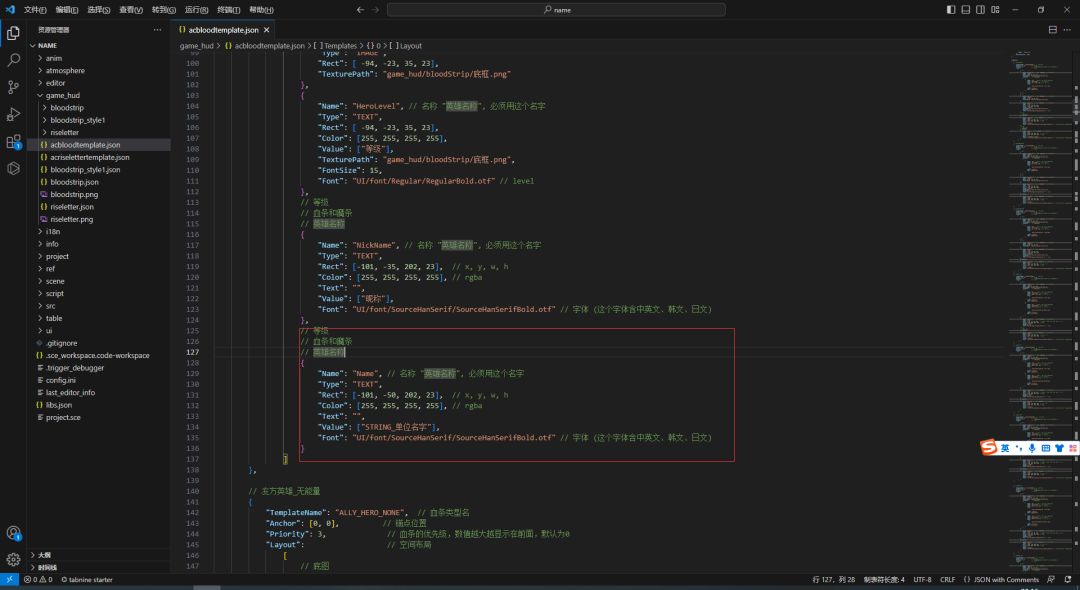Image resolution: width=1080 pixels, height=590 pixels.
Task: Open the Accounts menu icon
Action: click(x=13, y=533)
